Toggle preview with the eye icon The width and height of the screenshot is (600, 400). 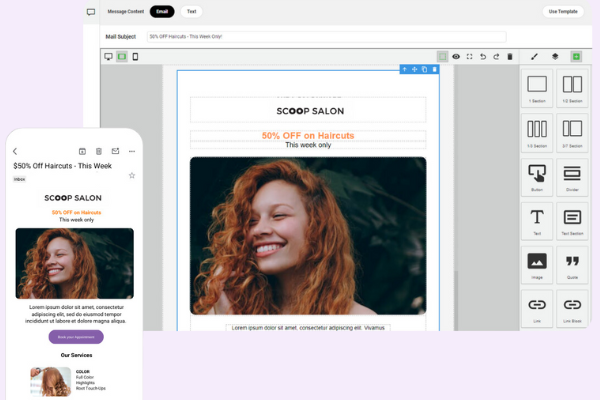click(456, 57)
